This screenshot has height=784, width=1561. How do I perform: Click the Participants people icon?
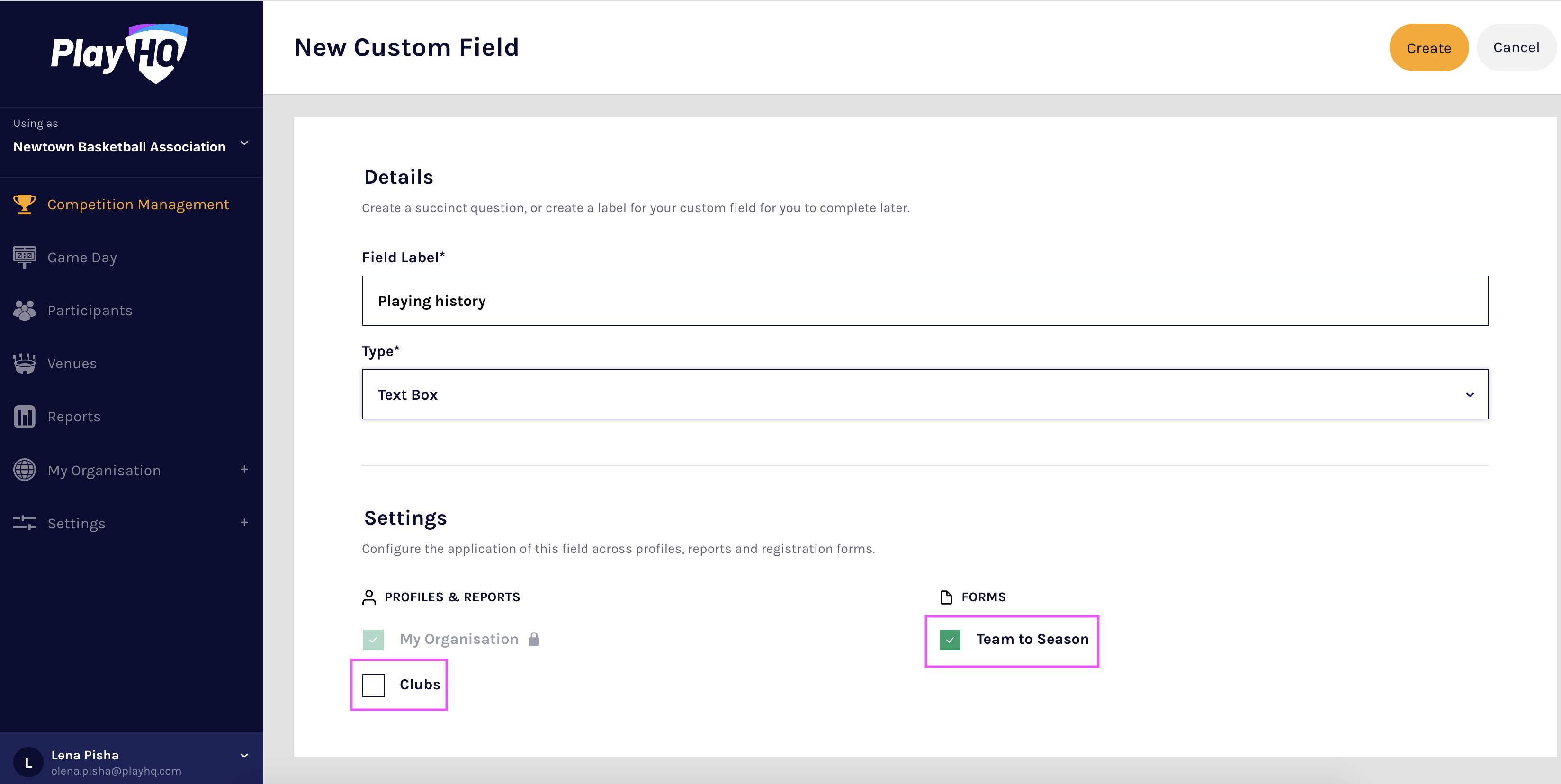(x=24, y=310)
